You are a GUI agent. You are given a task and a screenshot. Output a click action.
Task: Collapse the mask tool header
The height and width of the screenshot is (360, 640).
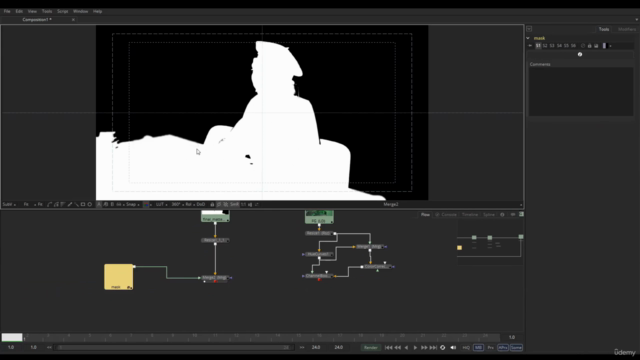(528, 38)
